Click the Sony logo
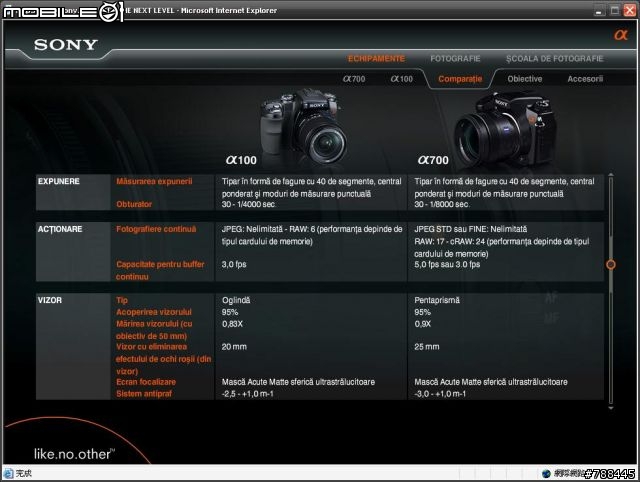 (66, 44)
